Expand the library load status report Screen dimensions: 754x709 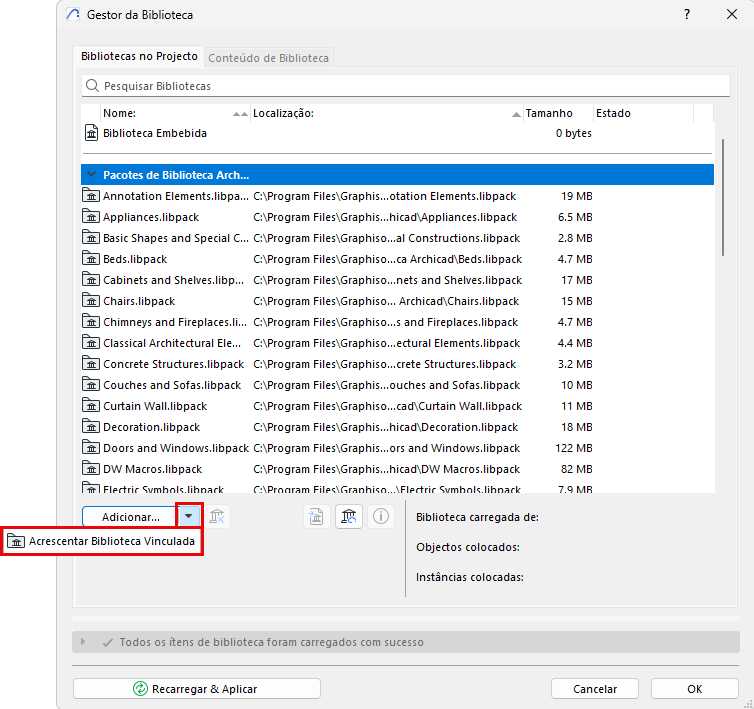(83, 642)
